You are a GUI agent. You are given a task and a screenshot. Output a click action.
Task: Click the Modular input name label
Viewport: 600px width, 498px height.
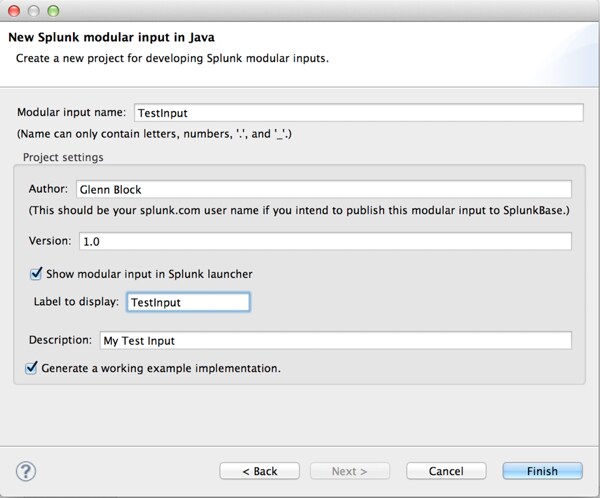(x=72, y=112)
